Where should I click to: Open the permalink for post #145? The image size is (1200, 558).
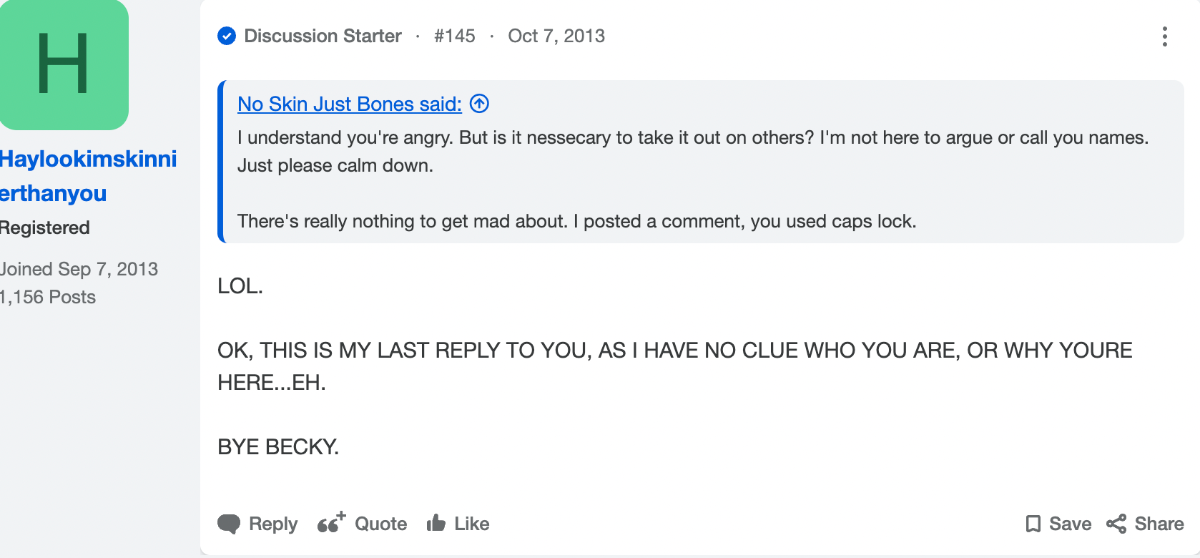pyautogui.click(x=454, y=36)
